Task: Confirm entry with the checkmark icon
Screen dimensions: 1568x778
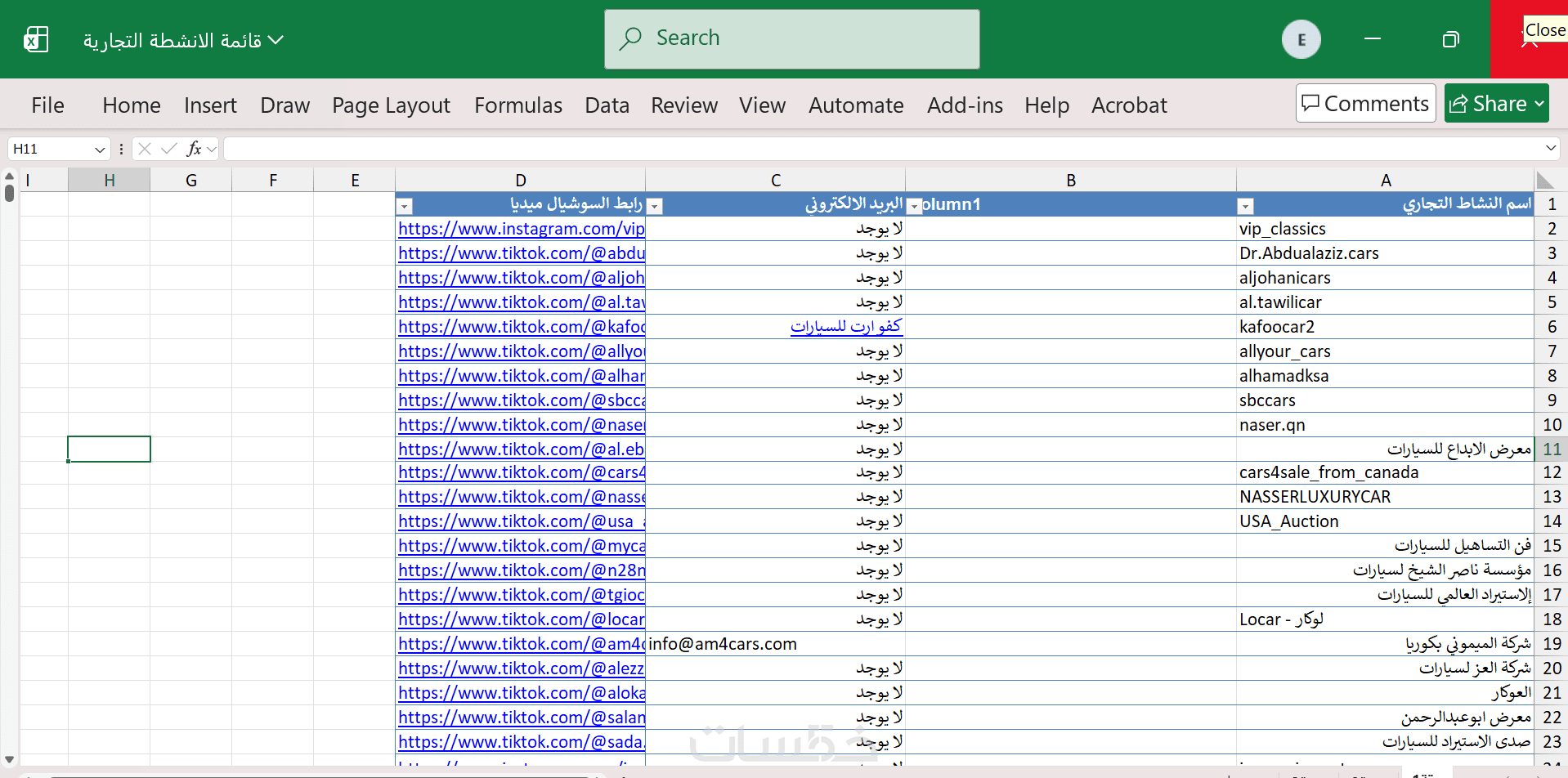Action: (x=169, y=149)
